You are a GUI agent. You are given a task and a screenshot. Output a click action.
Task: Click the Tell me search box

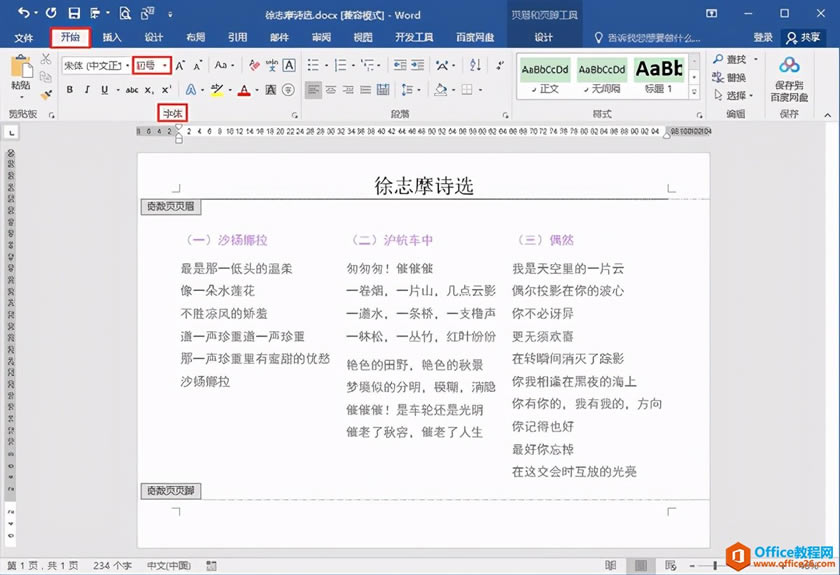coord(648,38)
